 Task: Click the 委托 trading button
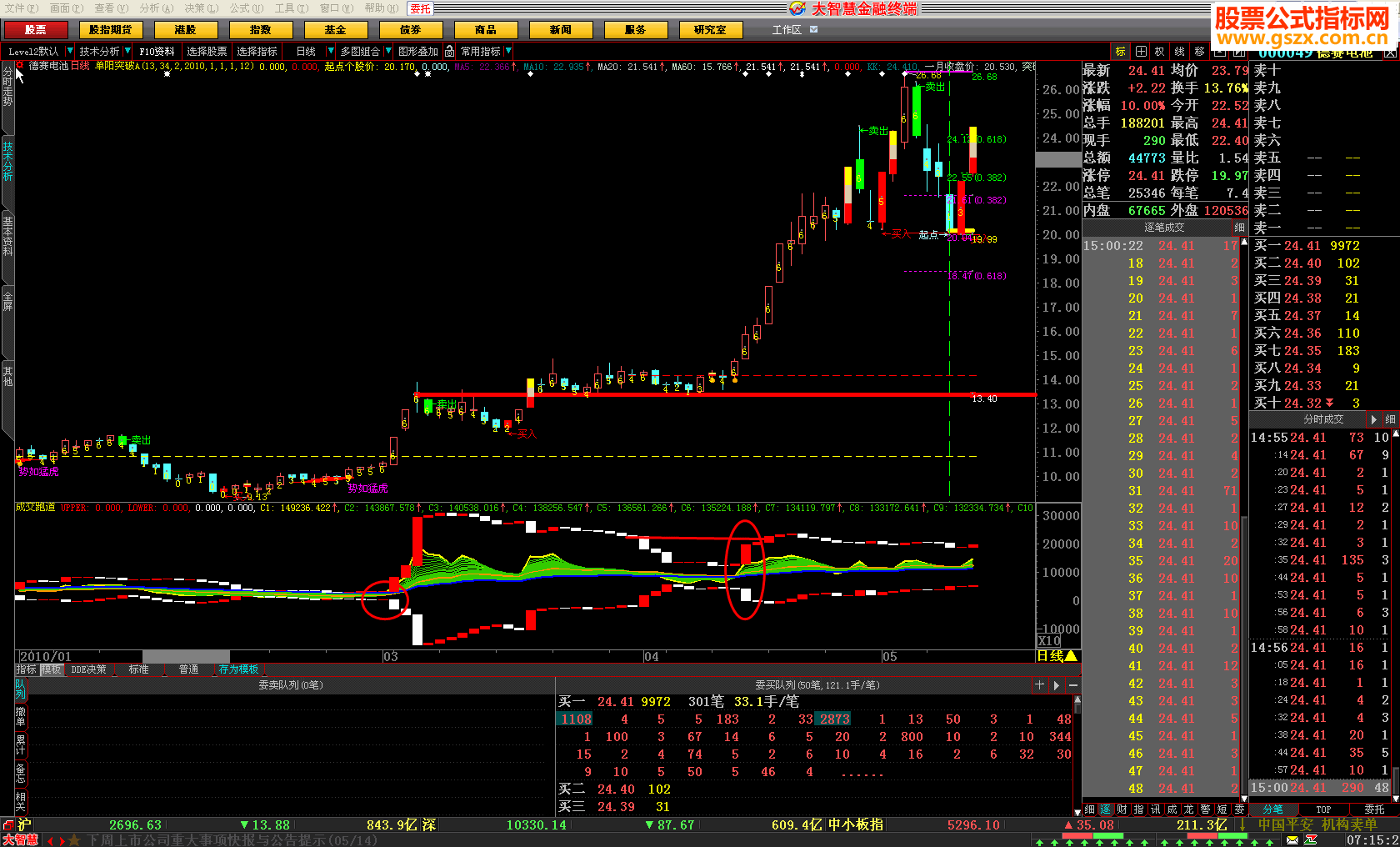point(420,8)
